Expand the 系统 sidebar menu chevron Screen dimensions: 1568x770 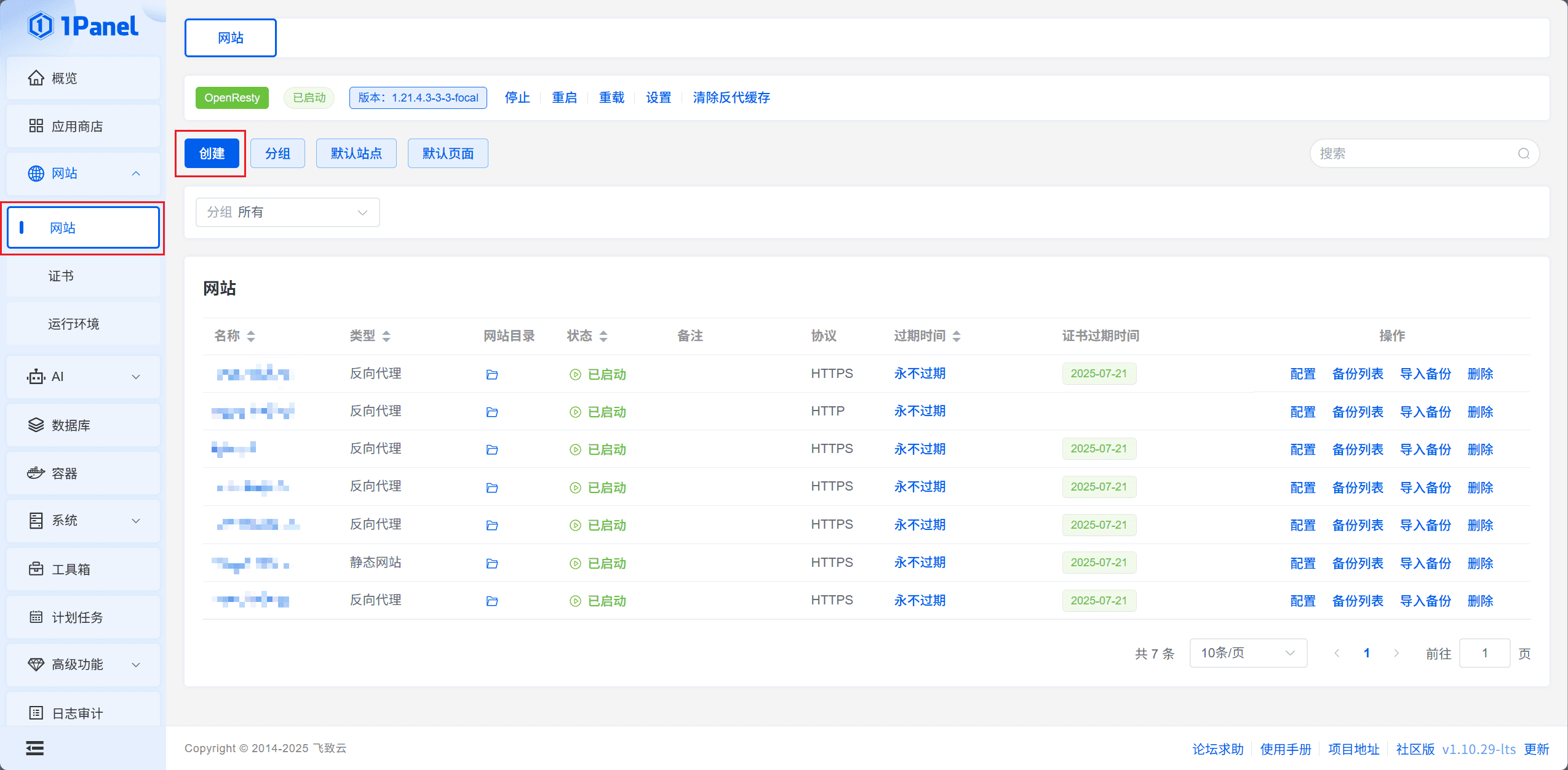pyautogui.click(x=136, y=521)
